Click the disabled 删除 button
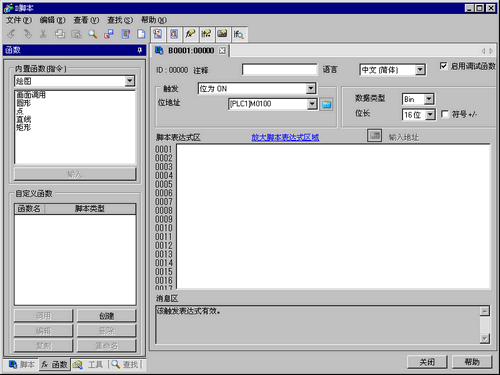 [107, 331]
